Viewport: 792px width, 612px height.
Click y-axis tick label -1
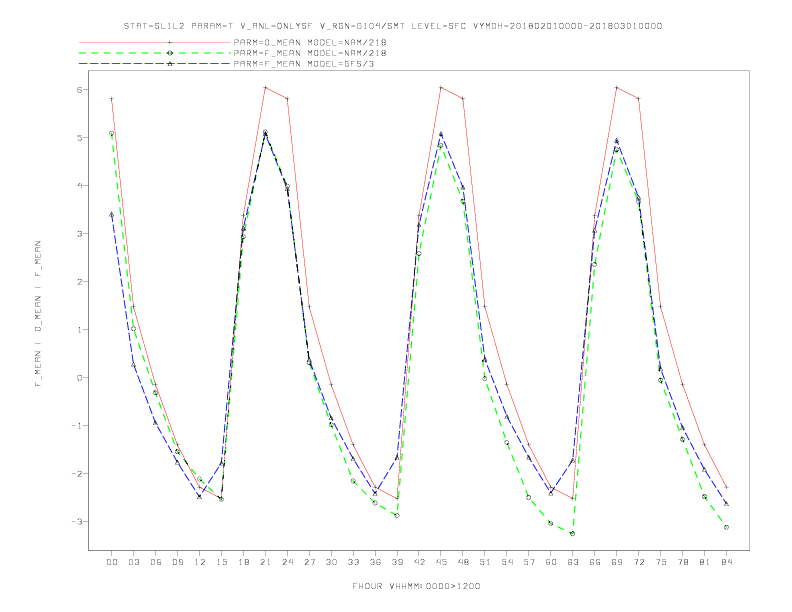[77, 425]
